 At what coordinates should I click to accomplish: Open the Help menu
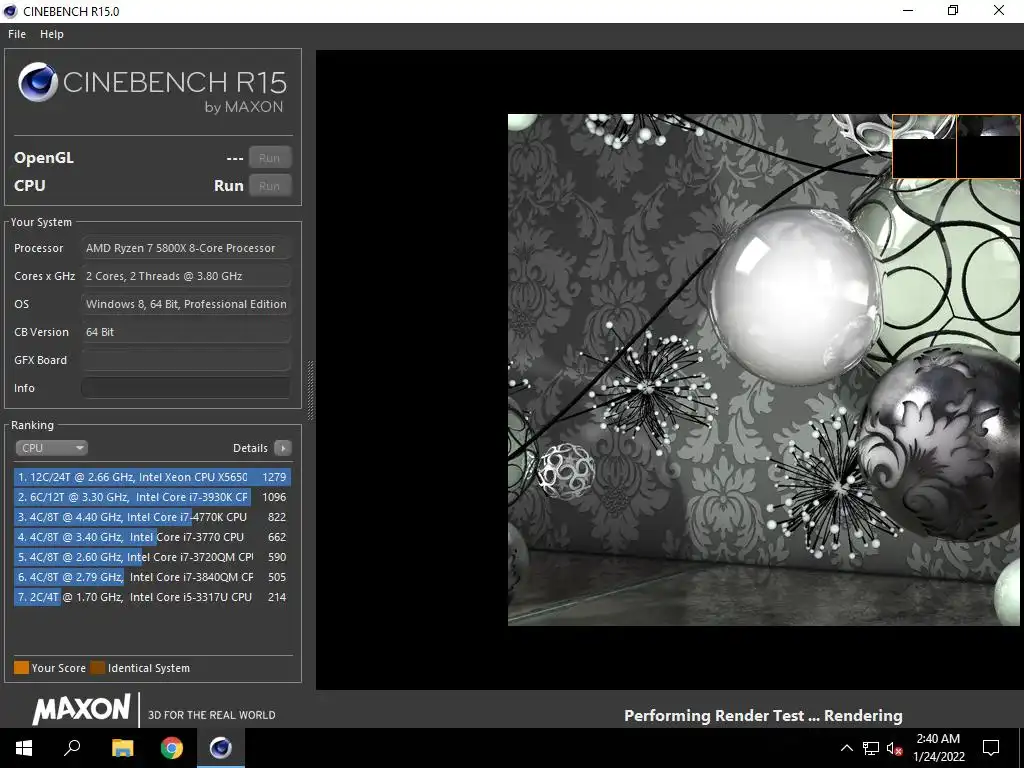pyautogui.click(x=52, y=34)
